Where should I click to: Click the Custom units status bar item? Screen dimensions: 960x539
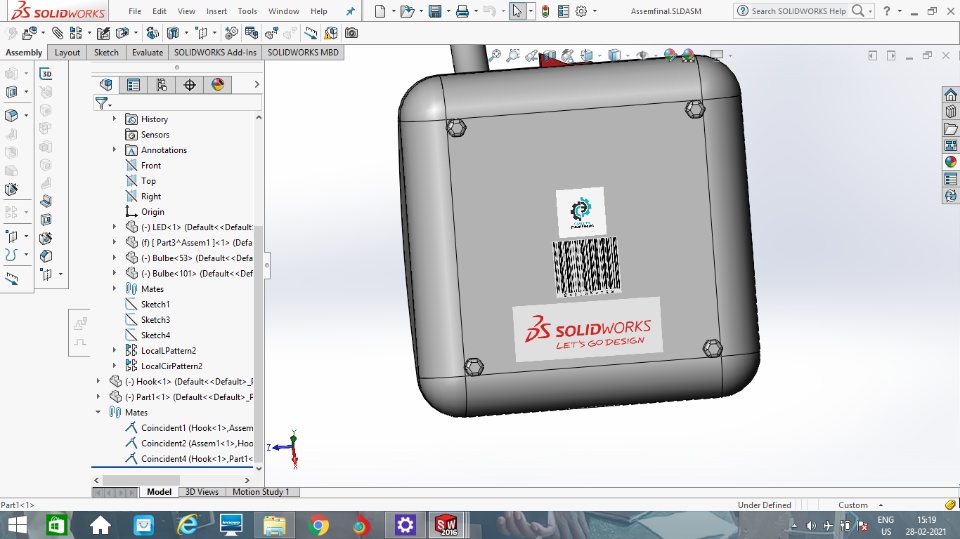pyautogui.click(x=852, y=505)
